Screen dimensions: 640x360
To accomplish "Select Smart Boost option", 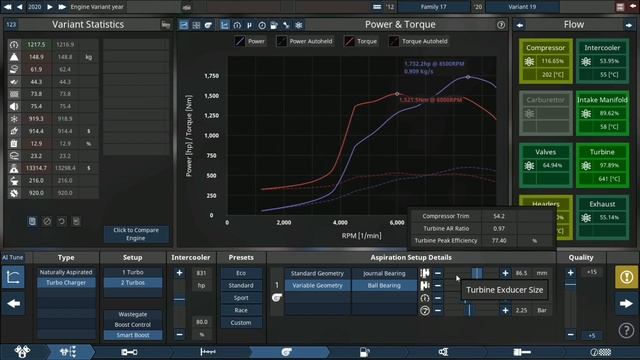I will [x=133, y=335].
